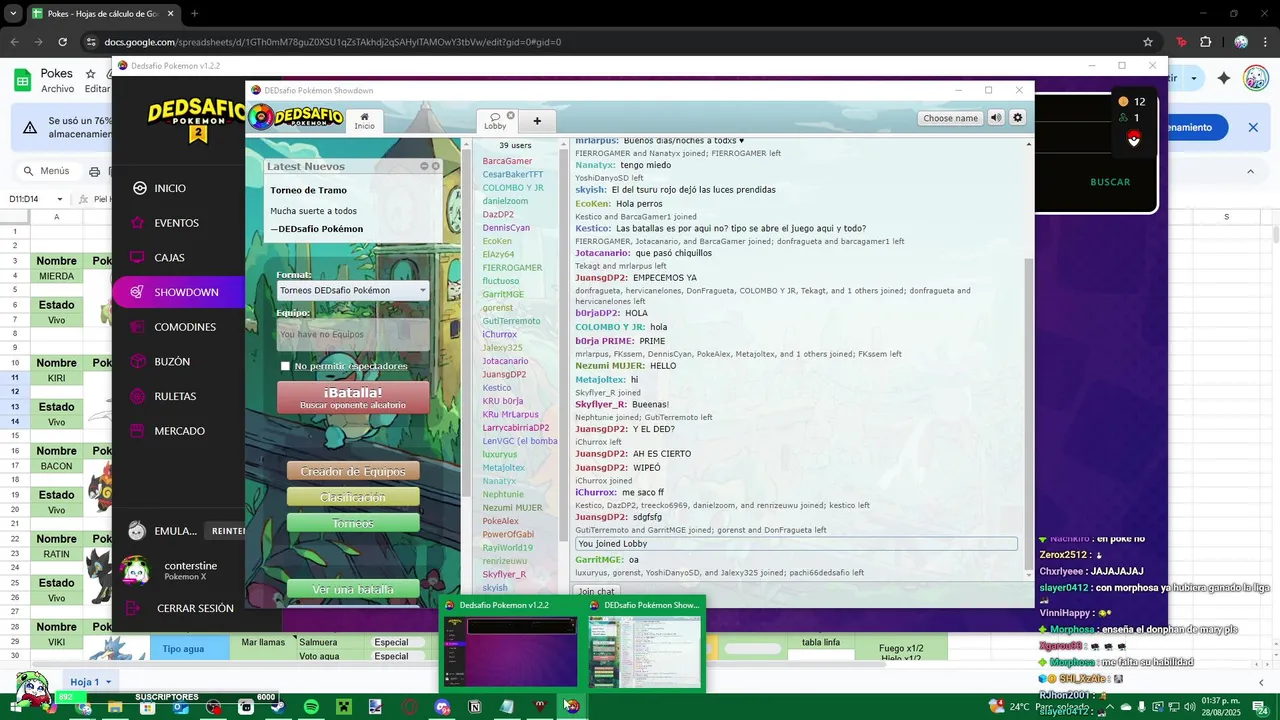Viewport: 1280px width, 720px height.
Task: Open Chrome tab search dropdown arrow
Action: click(13, 14)
